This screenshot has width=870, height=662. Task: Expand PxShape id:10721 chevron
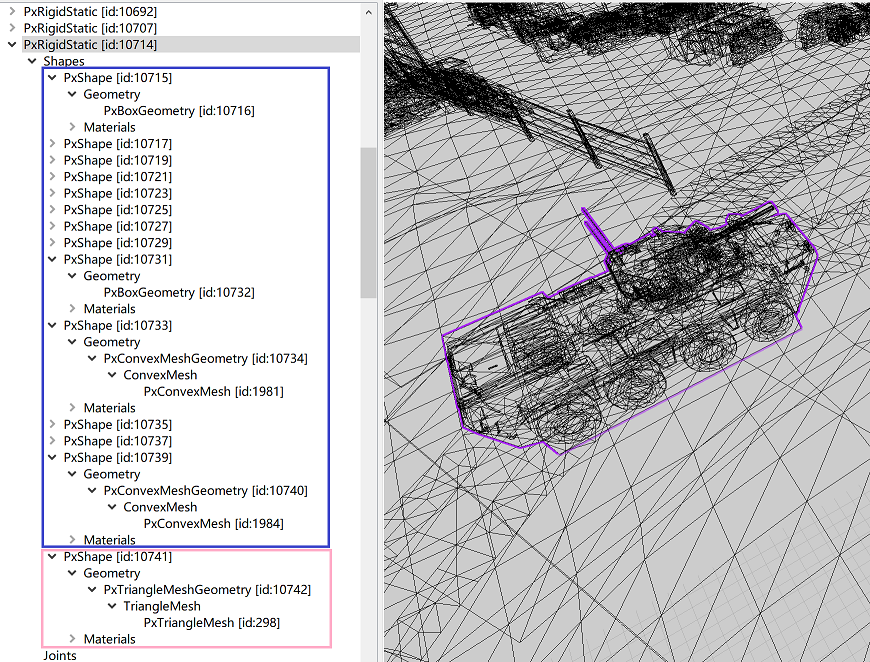52,177
